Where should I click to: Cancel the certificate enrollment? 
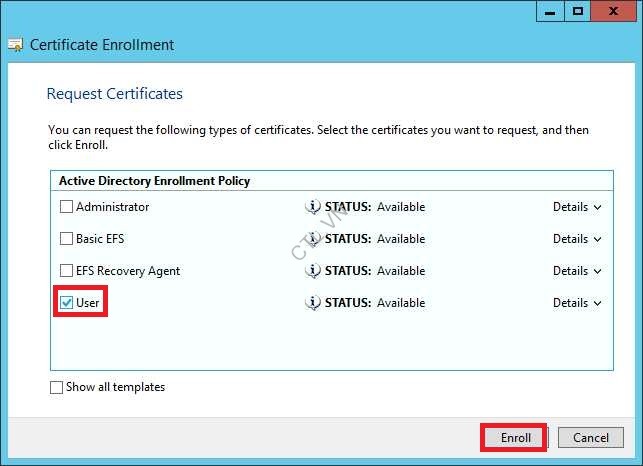(590, 437)
